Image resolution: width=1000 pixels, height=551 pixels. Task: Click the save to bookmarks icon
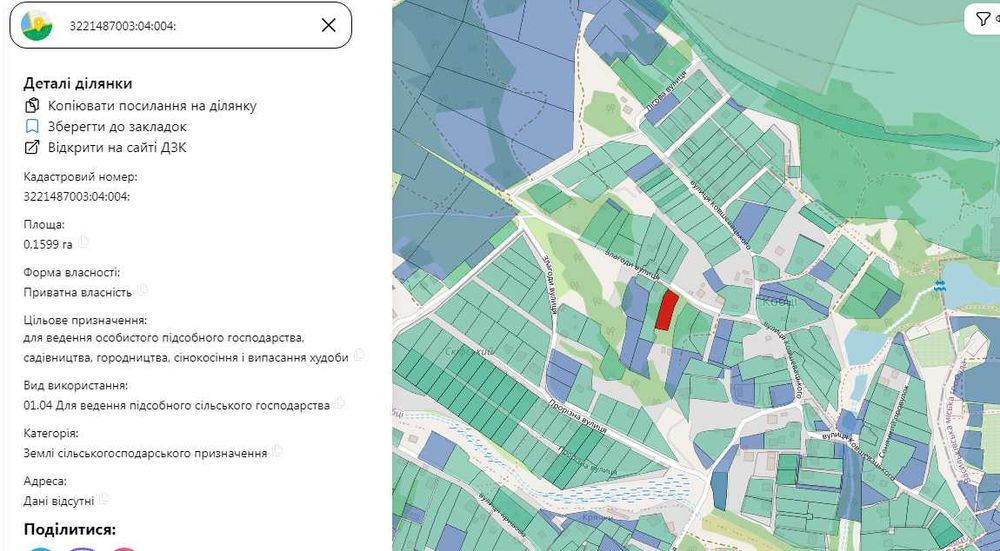[32, 127]
